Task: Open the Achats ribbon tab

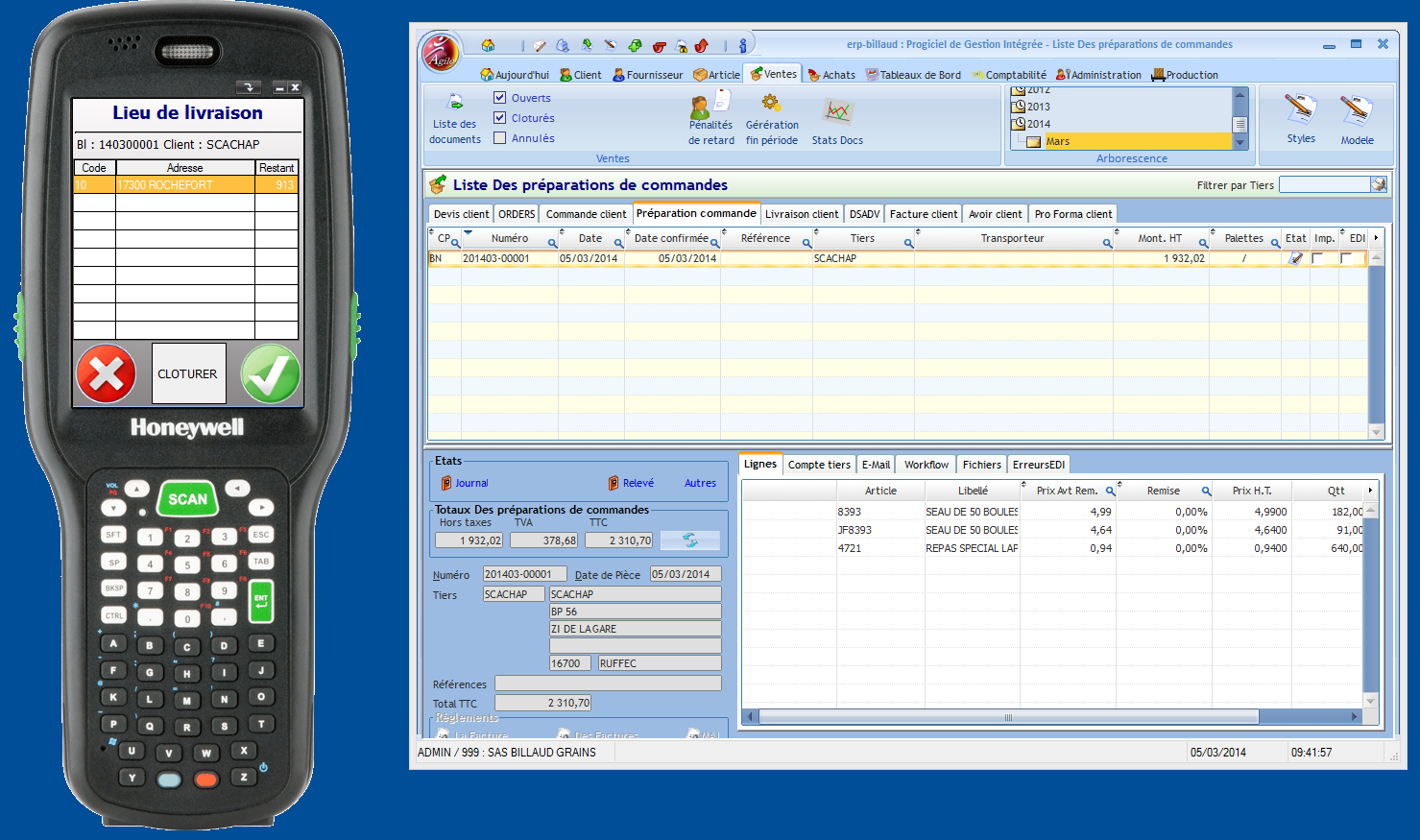Action: pos(831,75)
